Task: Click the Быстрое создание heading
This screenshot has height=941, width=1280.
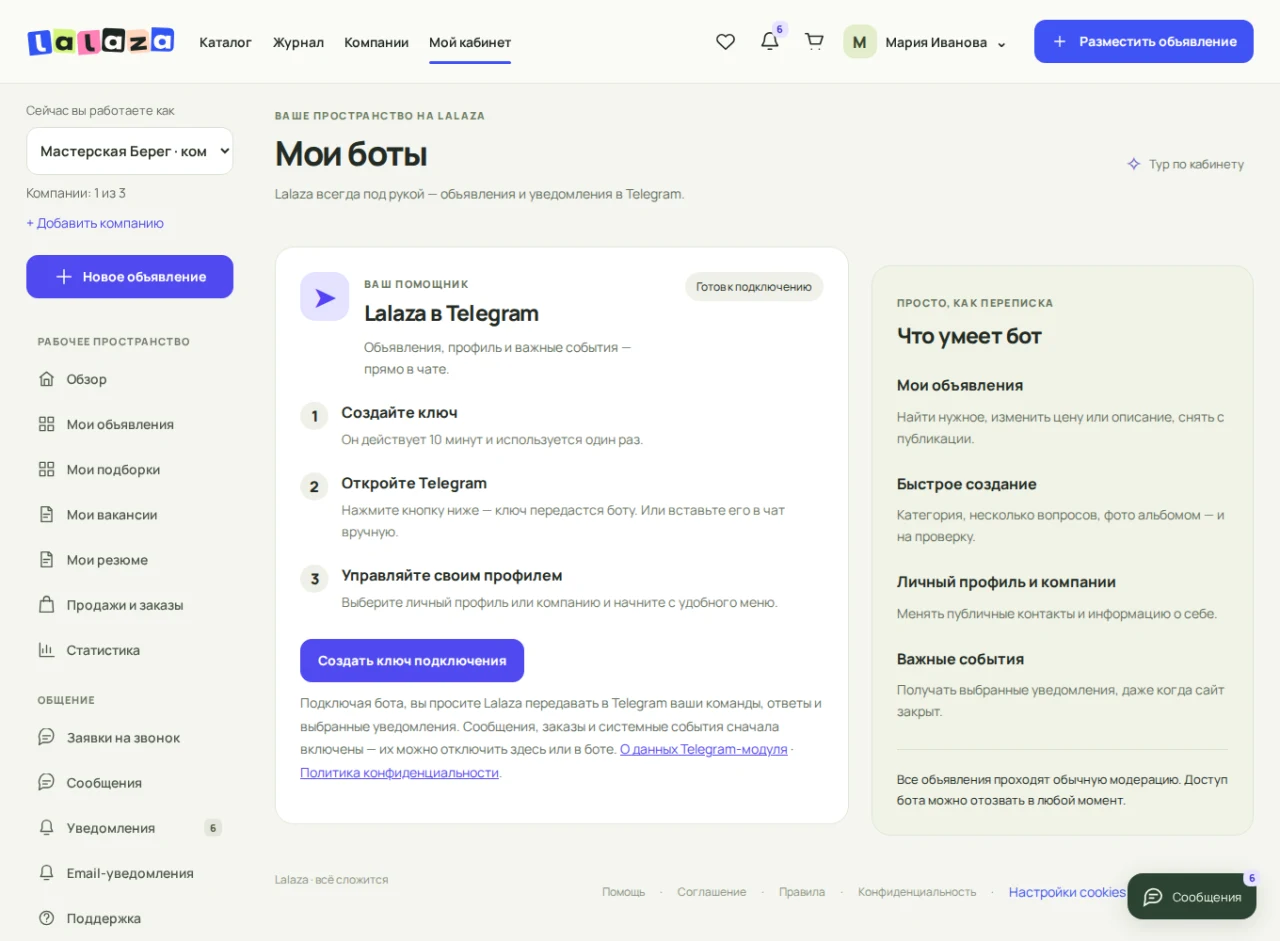Action: pos(967,484)
